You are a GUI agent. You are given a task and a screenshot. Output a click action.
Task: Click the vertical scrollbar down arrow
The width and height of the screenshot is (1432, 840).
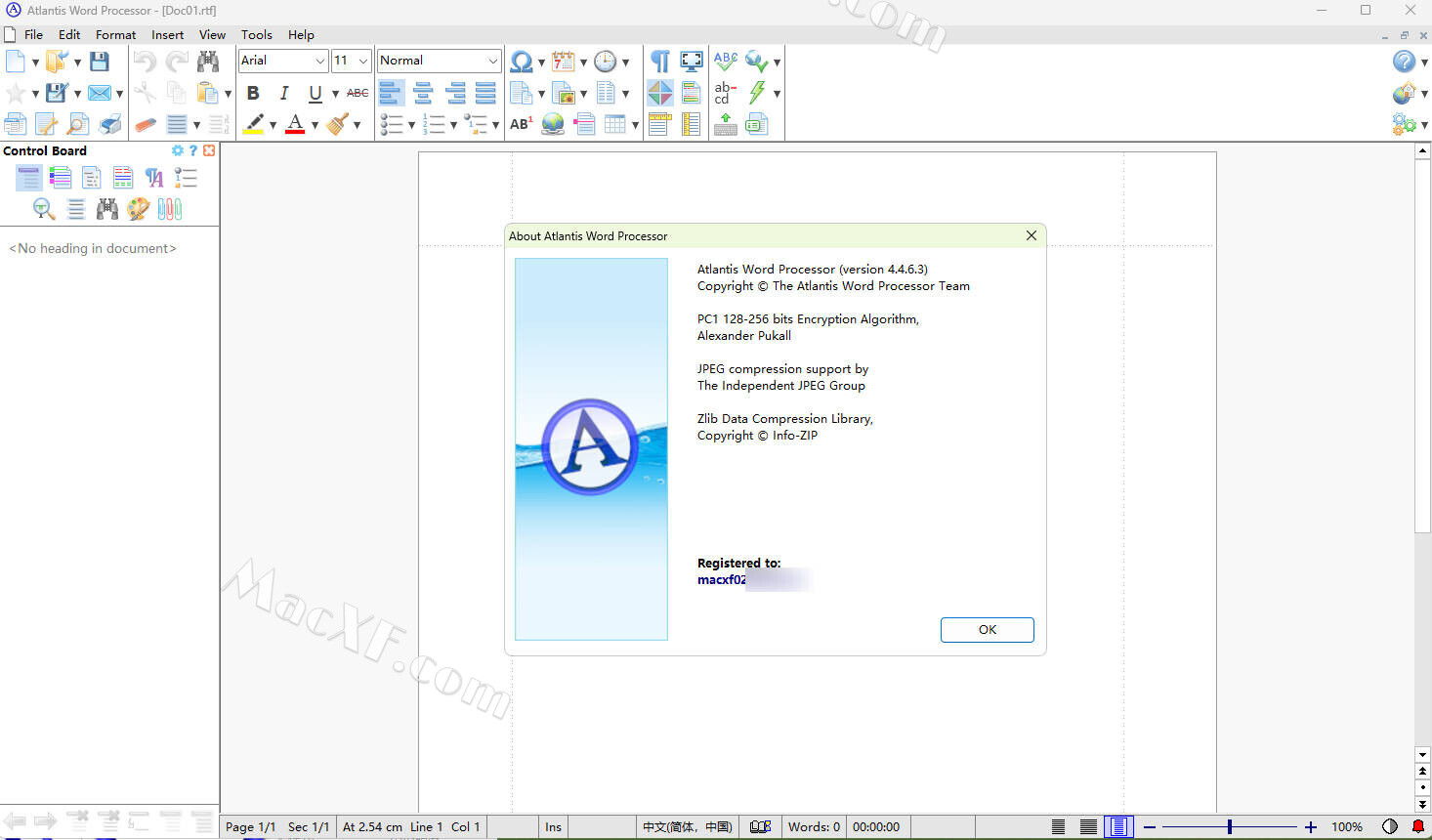pyautogui.click(x=1423, y=755)
